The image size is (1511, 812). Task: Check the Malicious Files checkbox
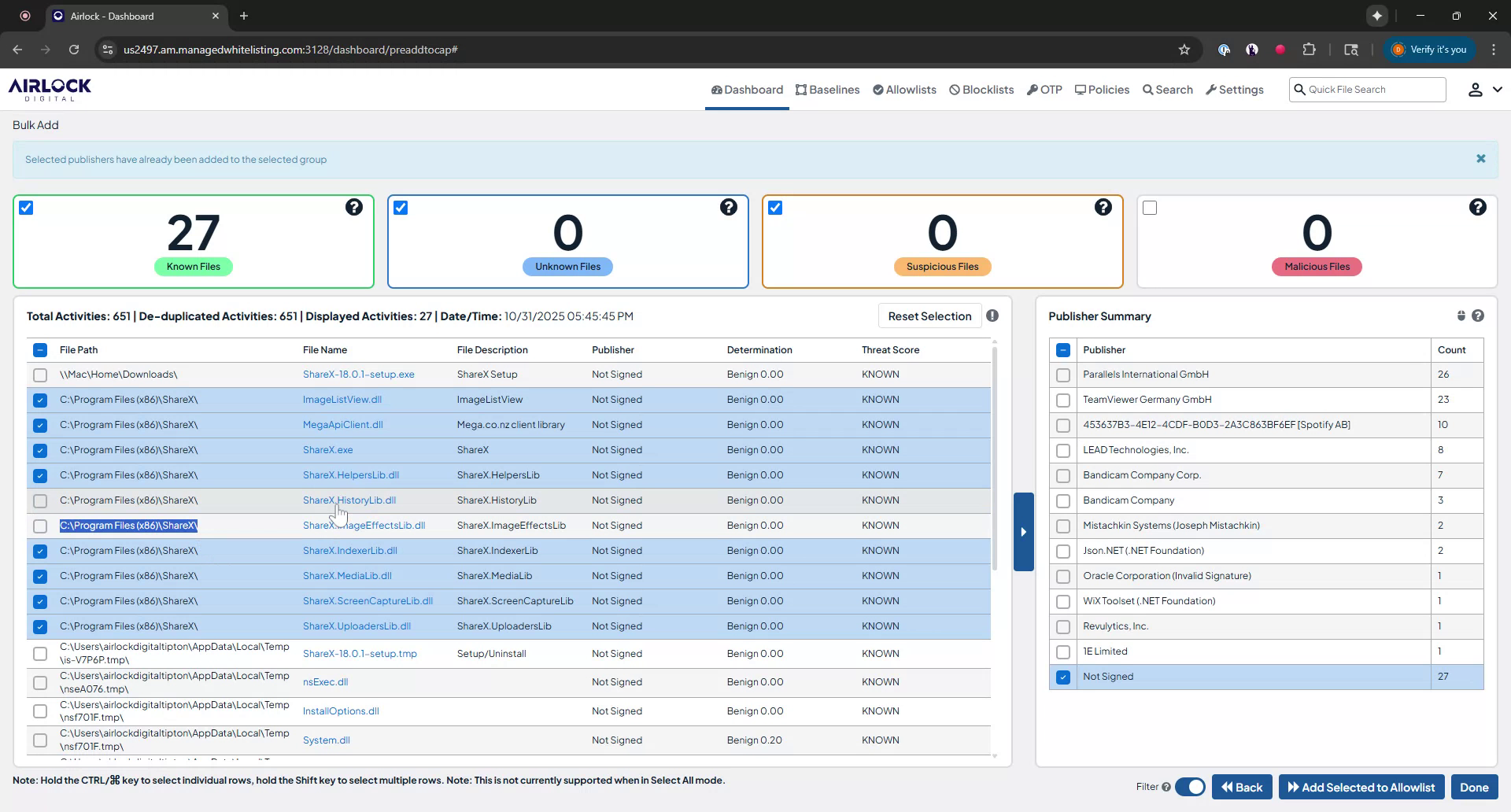click(1150, 208)
